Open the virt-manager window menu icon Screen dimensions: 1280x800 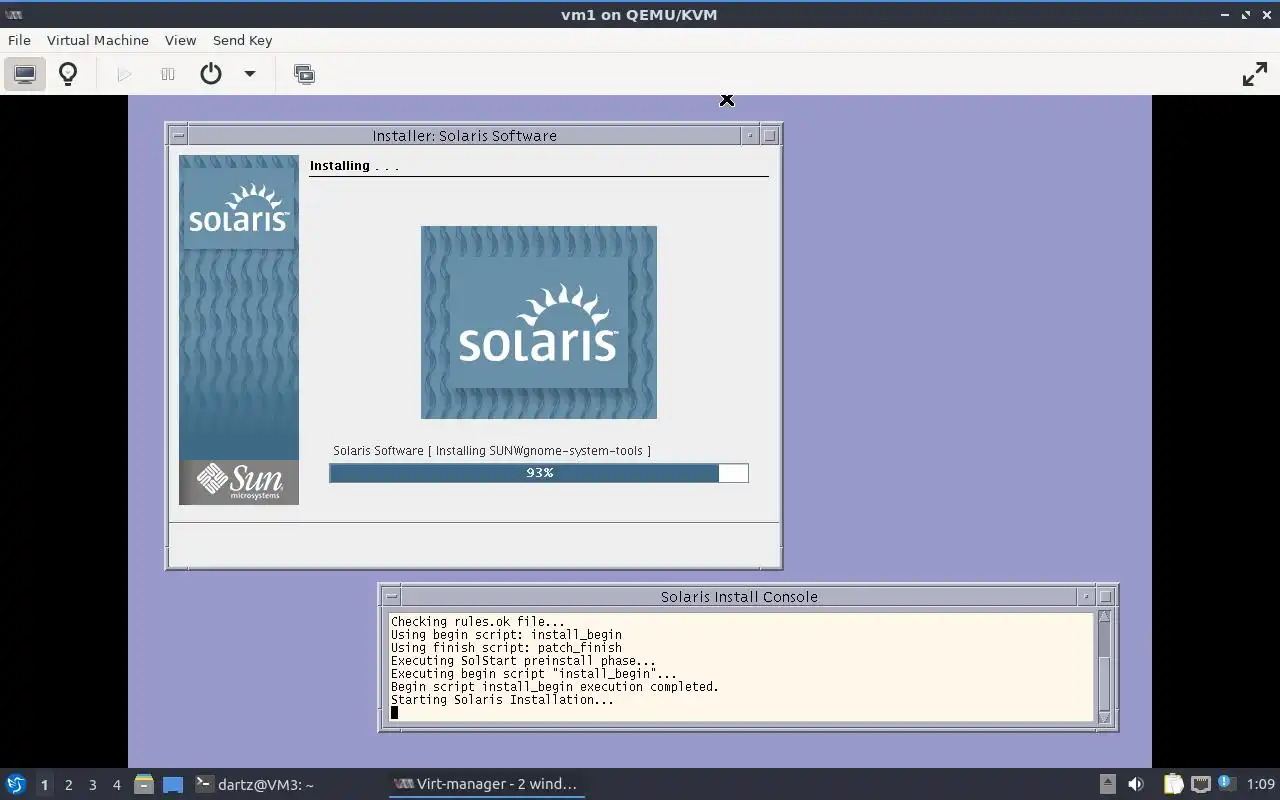(x=14, y=14)
